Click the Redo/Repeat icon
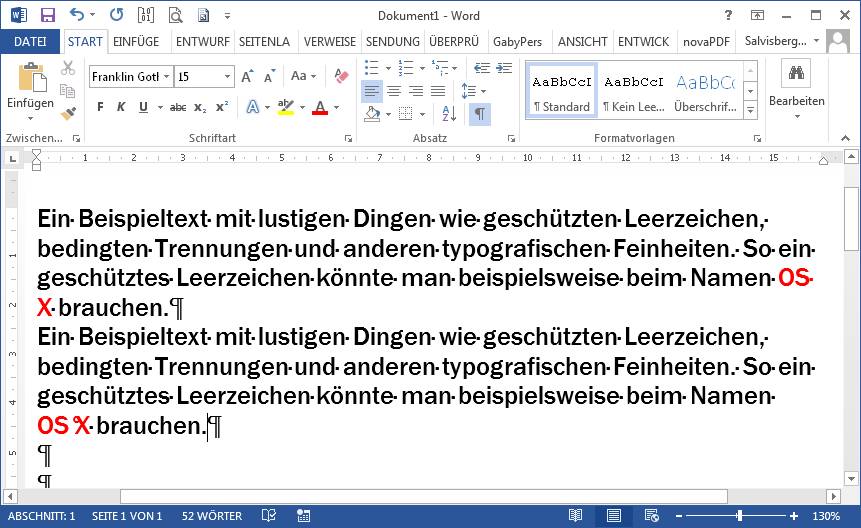861x528 pixels. click(x=116, y=15)
